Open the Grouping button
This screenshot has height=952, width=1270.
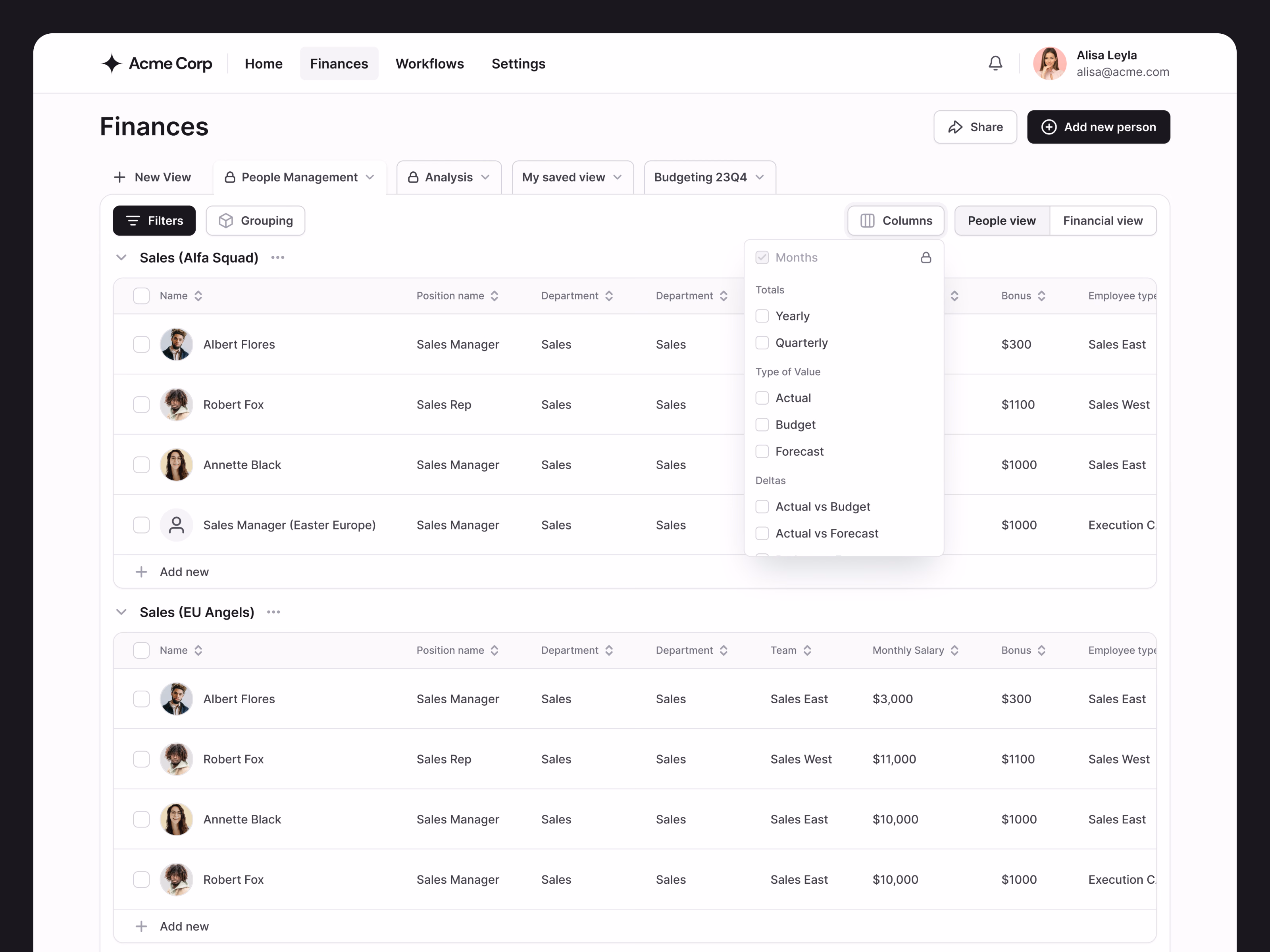pyautogui.click(x=256, y=221)
